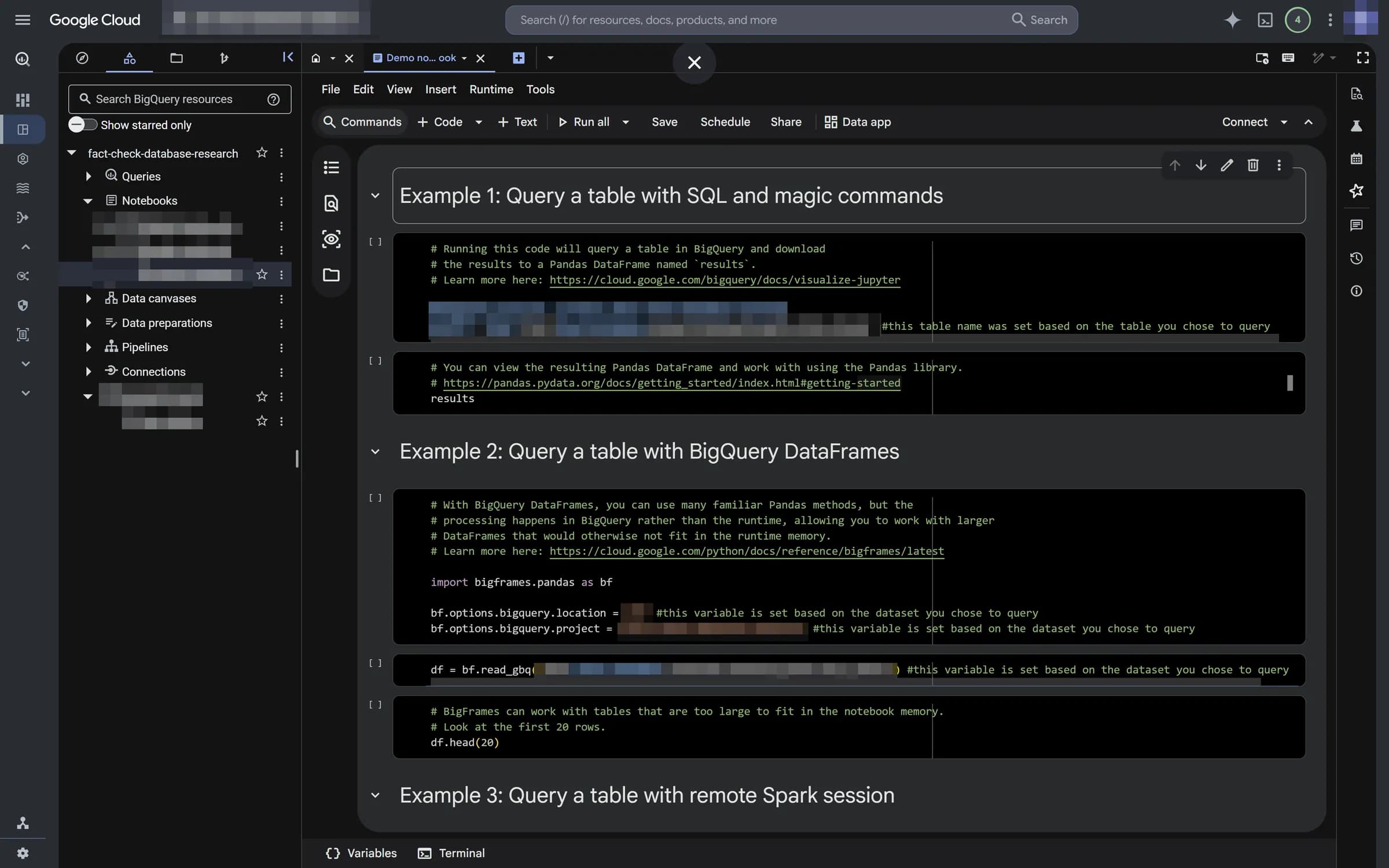1389x868 pixels.
Task: Run the df.head(20) cell bracket
Action: coord(375,704)
